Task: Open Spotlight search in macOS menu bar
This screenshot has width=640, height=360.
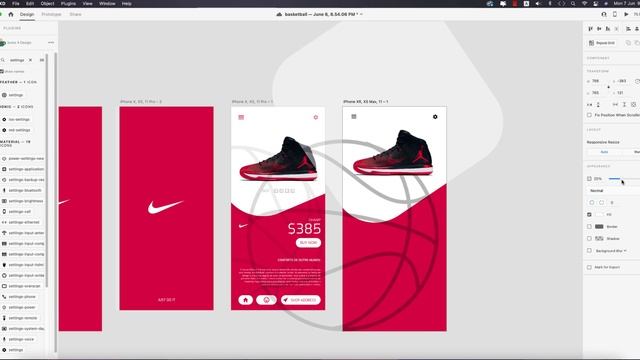Action: click(573, 4)
